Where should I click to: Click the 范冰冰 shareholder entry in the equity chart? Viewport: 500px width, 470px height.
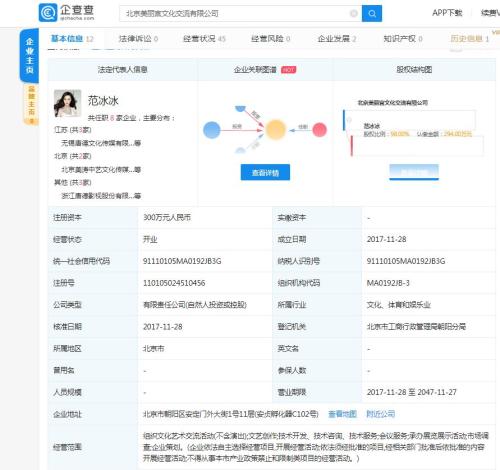point(372,126)
